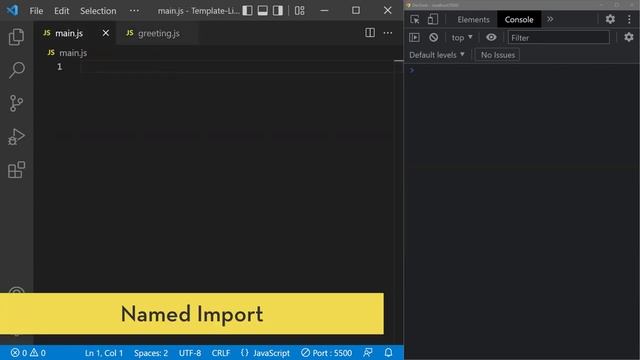Open editor More Actions ellipsis menu
The width and height of the screenshot is (640, 360).
388,33
